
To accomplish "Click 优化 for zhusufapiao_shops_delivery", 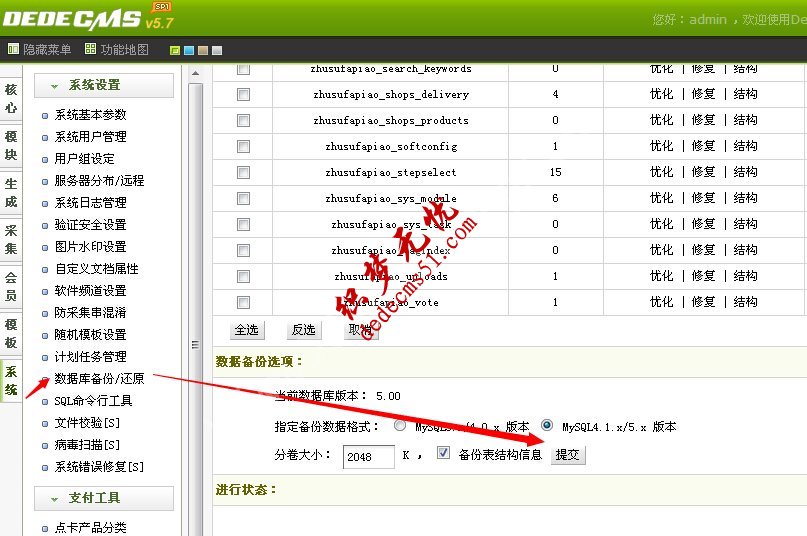I will click(x=662, y=94).
